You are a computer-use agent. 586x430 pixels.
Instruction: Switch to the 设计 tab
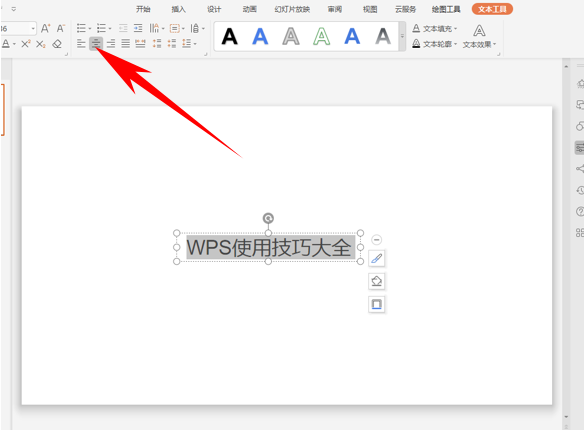[x=214, y=9]
